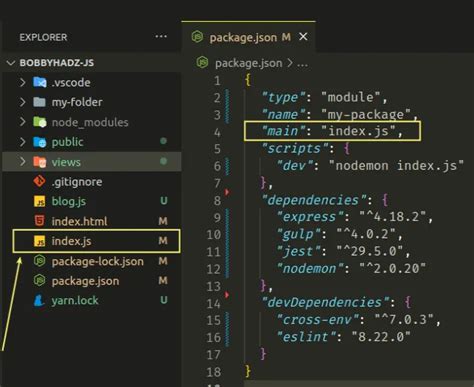Viewport: 474px width, 387px height.
Task: Click the git icon beside .gitignore
Action: [39, 182]
